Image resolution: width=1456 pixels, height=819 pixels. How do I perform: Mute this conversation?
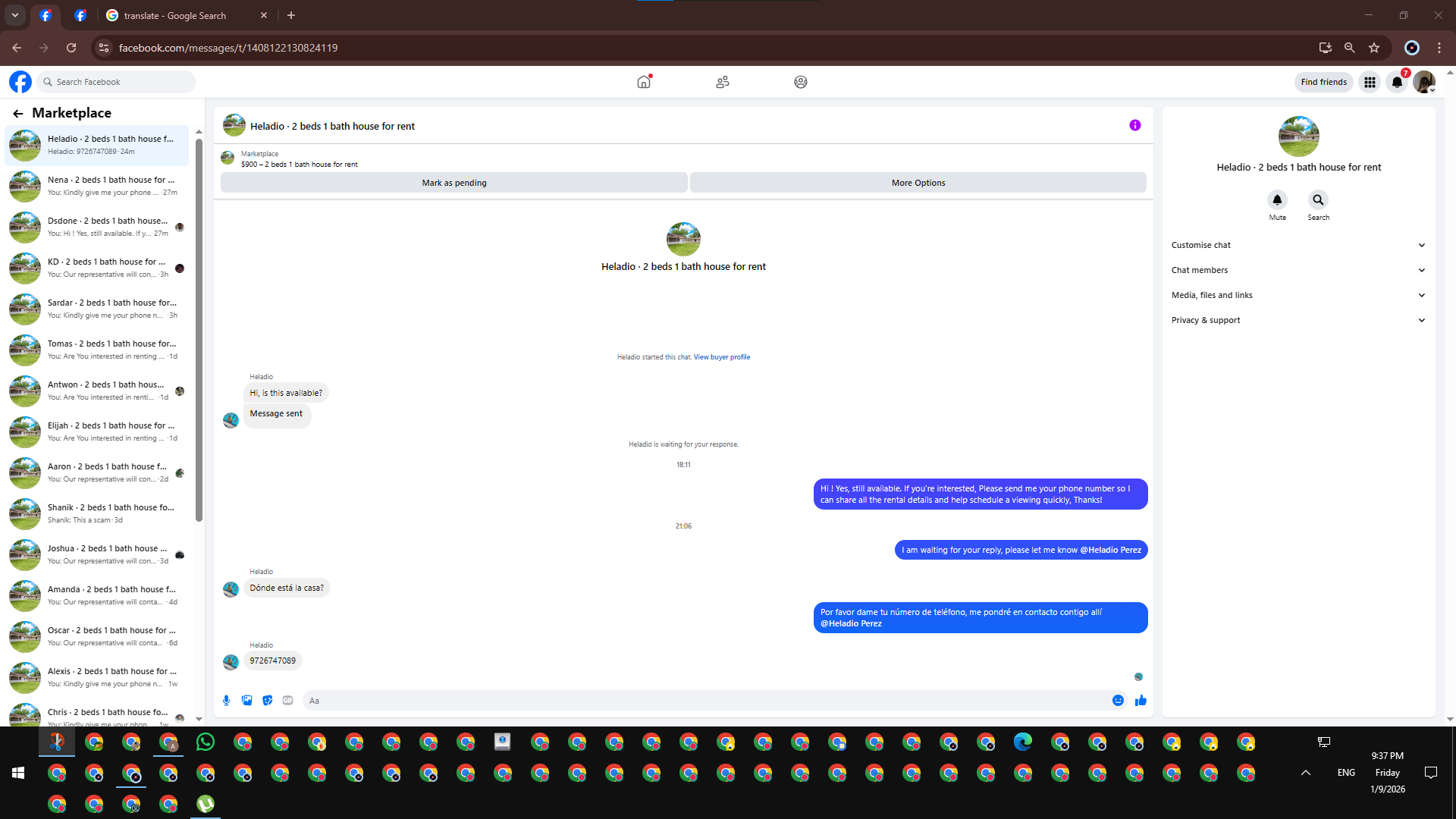[1277, 200]
